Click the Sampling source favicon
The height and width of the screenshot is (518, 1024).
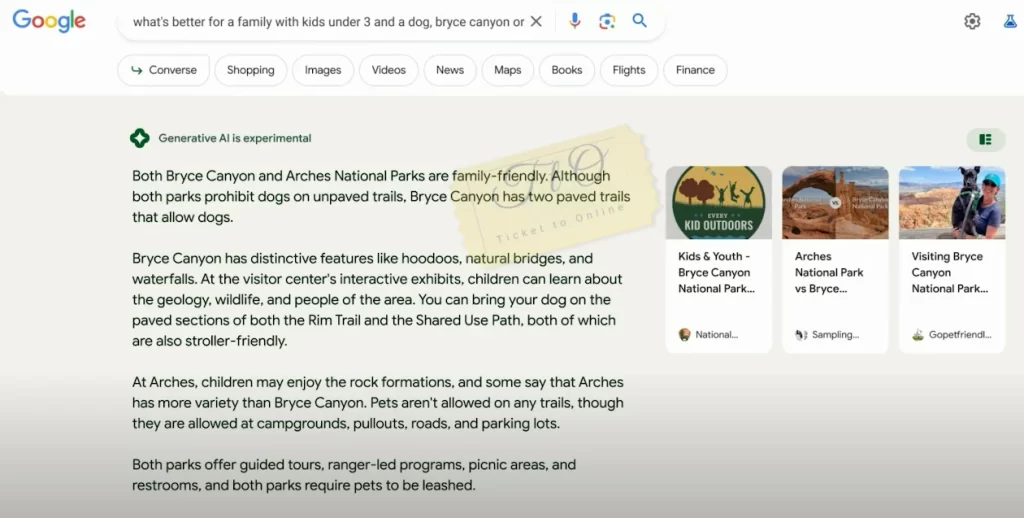[x=801, y=334]
